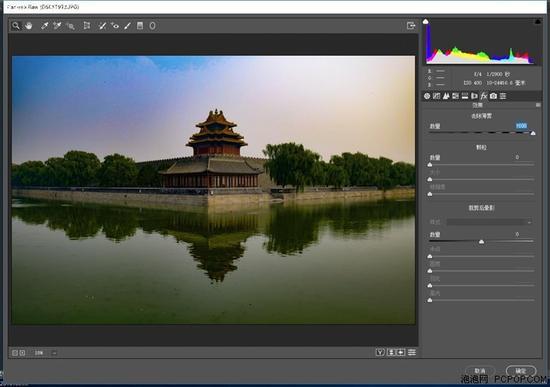Open the Effects panel options menu
The width and height of the screenshot is (550, 387).
538,105
